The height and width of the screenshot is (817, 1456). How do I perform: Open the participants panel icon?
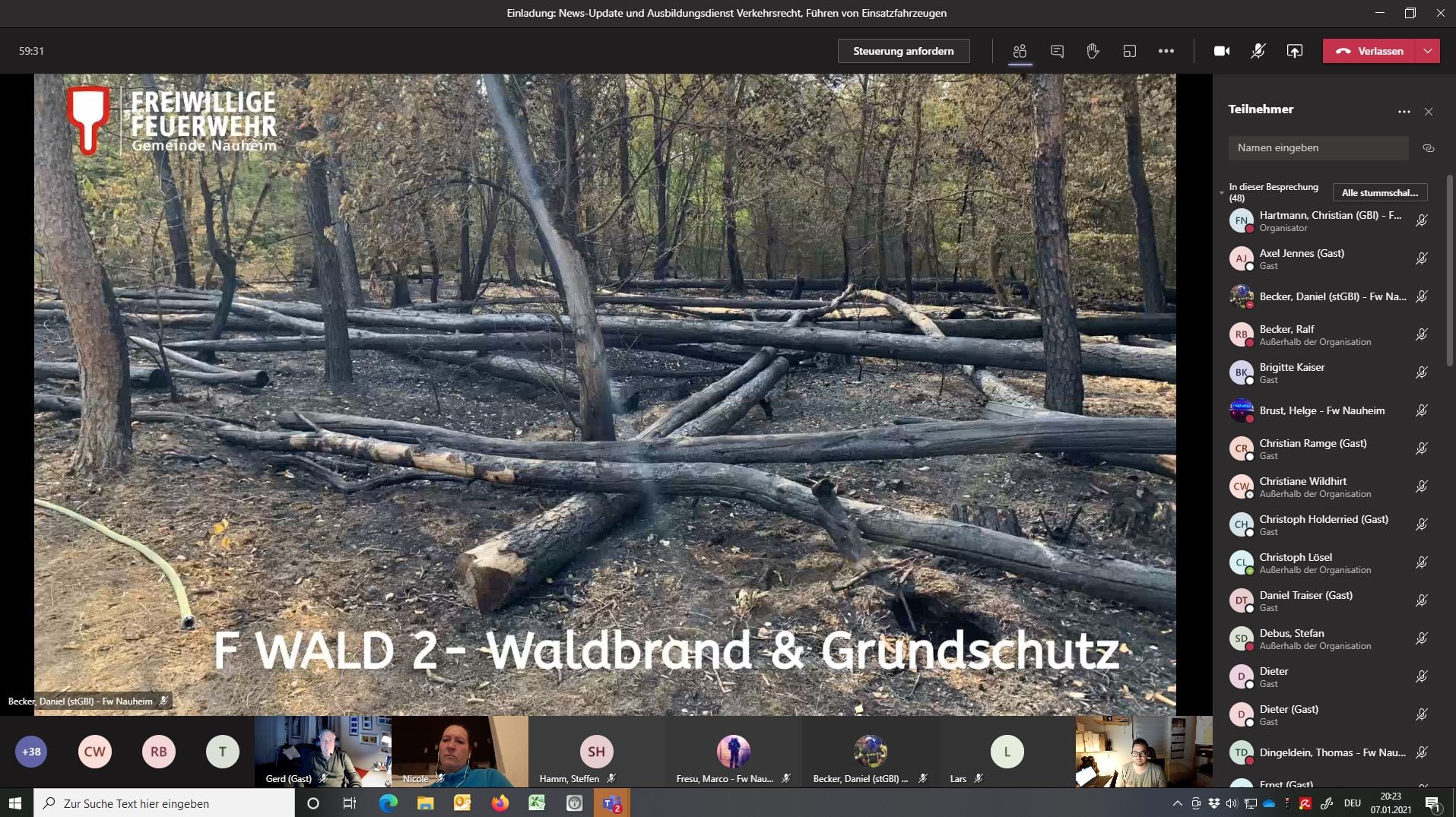click(x=1020, y=51)
